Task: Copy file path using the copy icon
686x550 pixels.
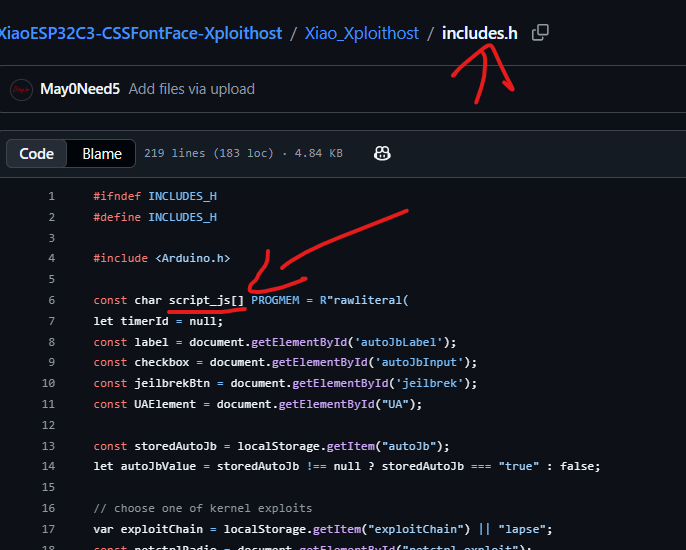Action: coord(540,33)
